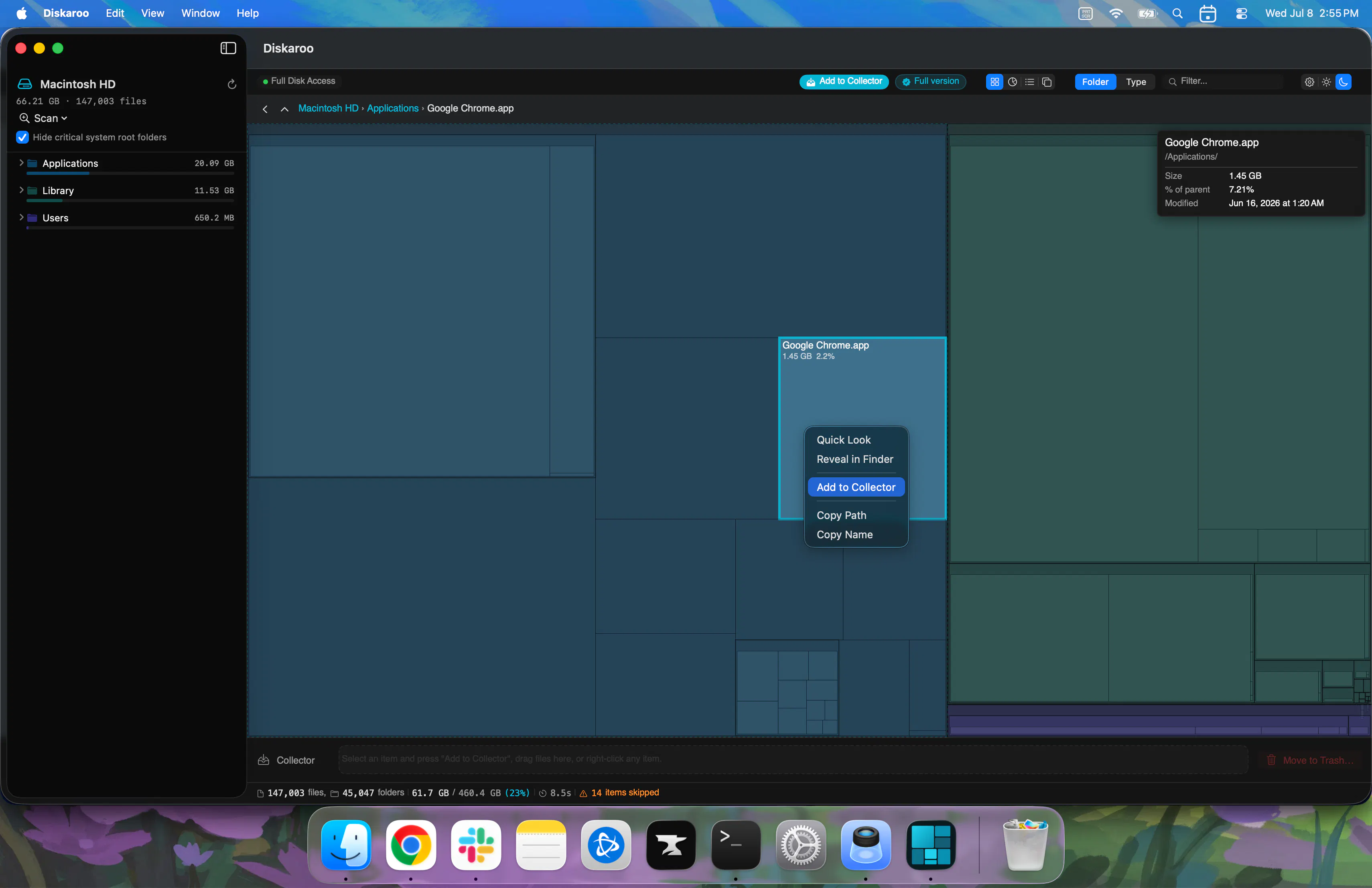The image size is (1372, 888).
Task: Select Type coloring mode
Action: tap(1136, 82)
